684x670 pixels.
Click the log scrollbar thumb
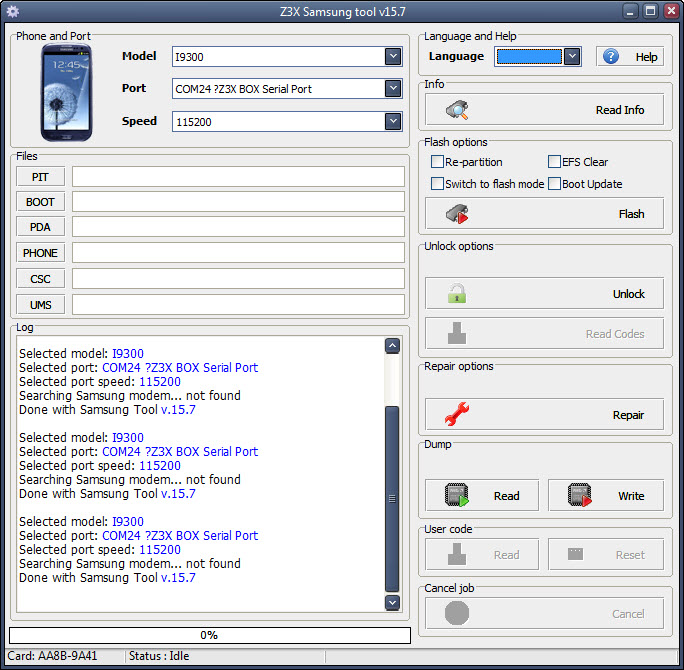coord(392,499)
